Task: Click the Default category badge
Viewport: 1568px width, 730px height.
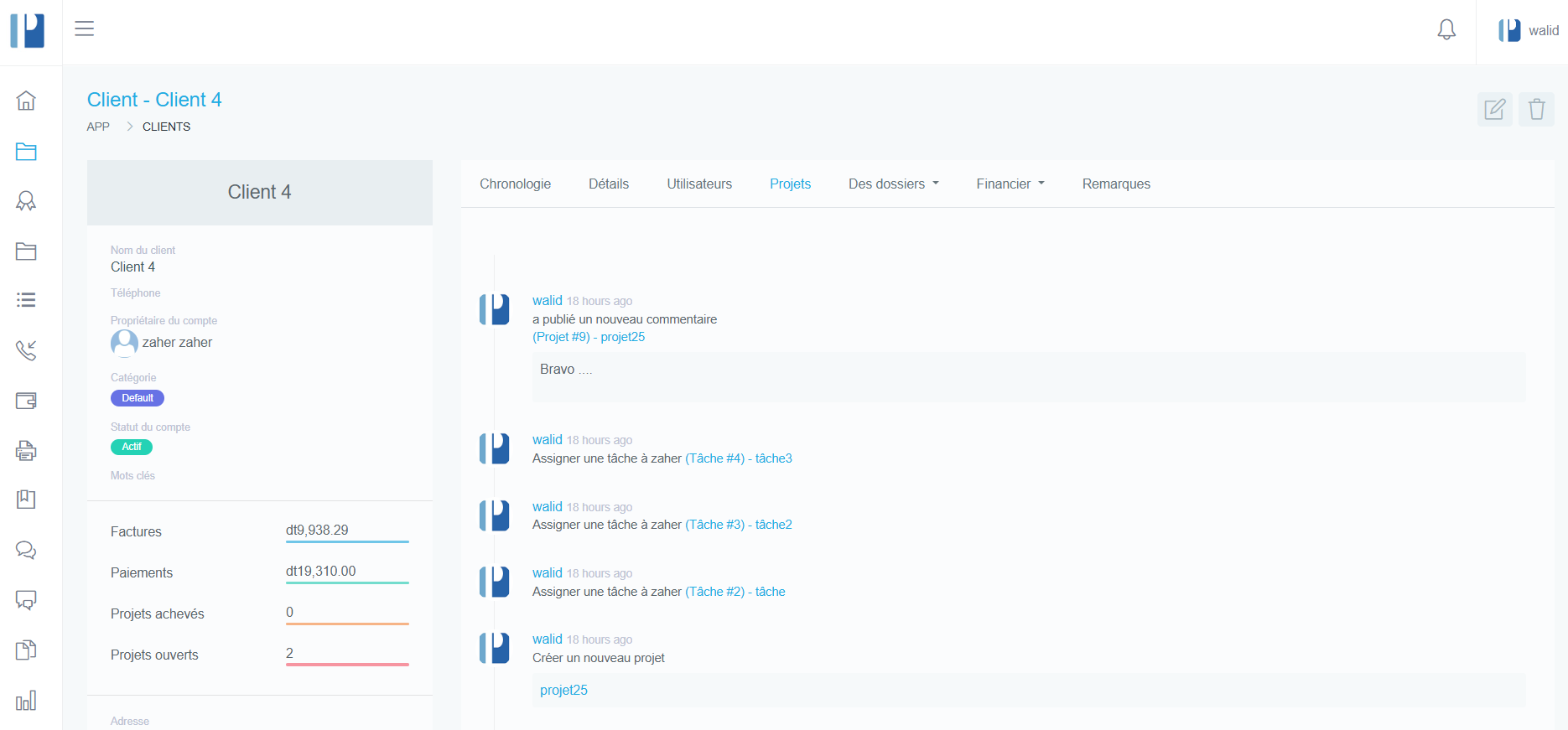Action: [x=138, y=398]
